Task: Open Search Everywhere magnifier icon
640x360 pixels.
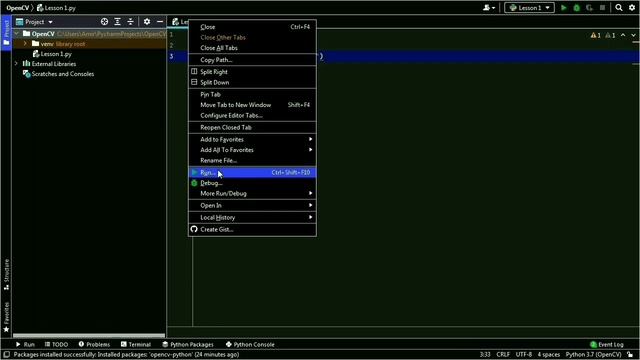Action: click(x=619, y=8)
